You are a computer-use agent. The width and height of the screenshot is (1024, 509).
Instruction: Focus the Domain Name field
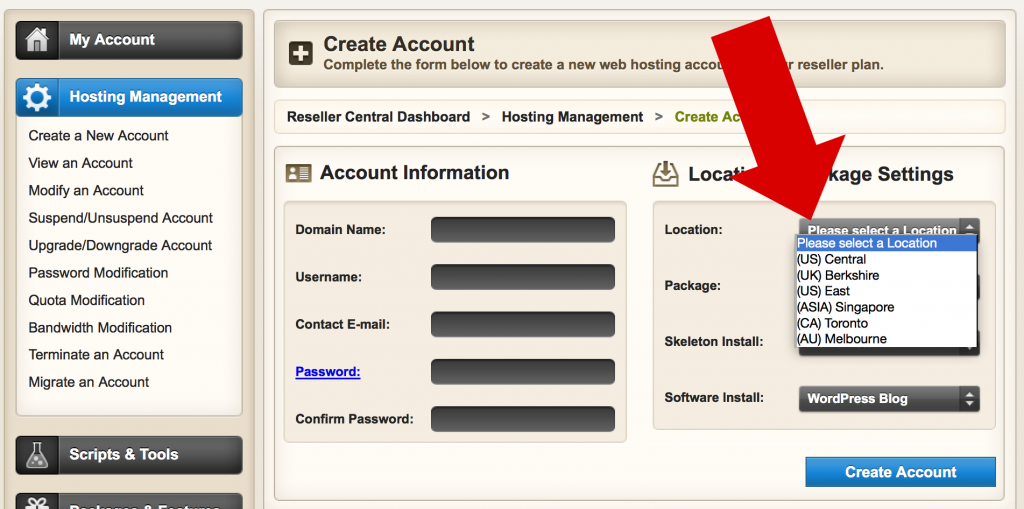(x=522, y=230)
